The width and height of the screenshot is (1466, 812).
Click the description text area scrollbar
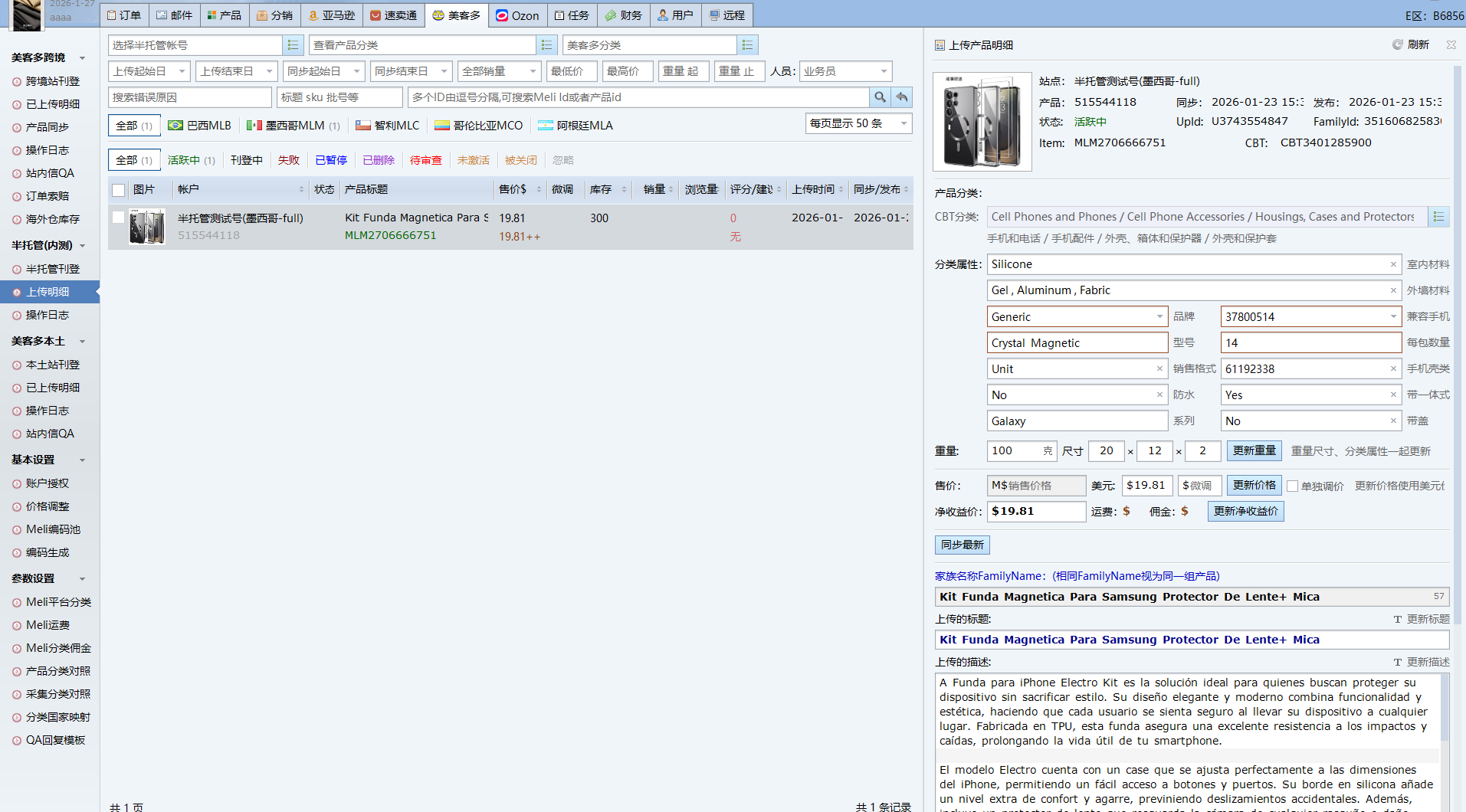pos(1445,712)
